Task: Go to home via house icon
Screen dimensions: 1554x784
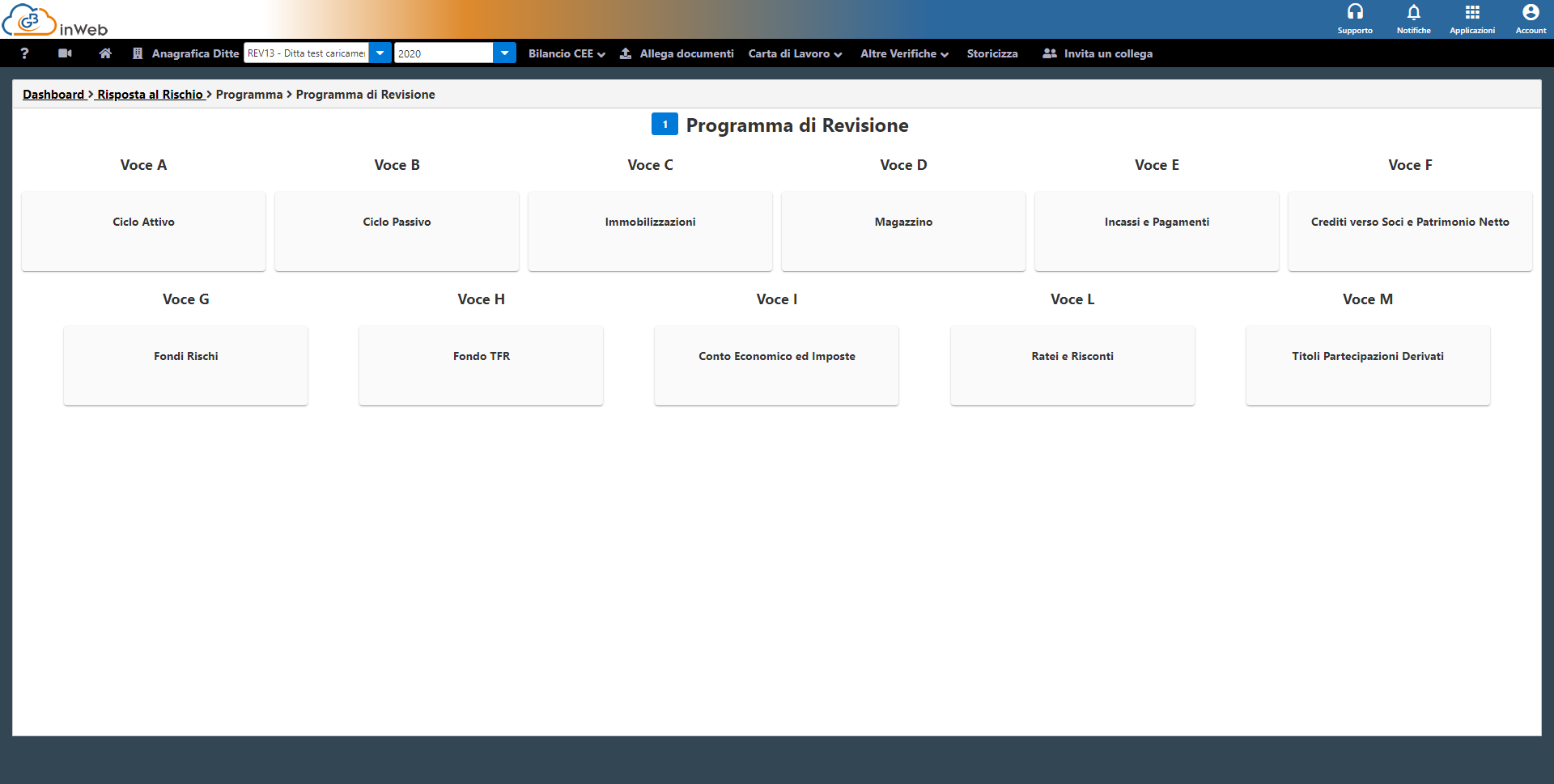Action: point(105,53)
